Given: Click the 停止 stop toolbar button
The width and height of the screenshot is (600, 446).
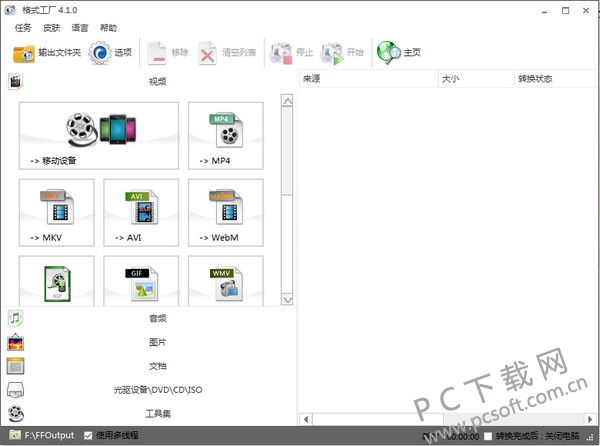Looking at the screenshot, I should point(291,52).
